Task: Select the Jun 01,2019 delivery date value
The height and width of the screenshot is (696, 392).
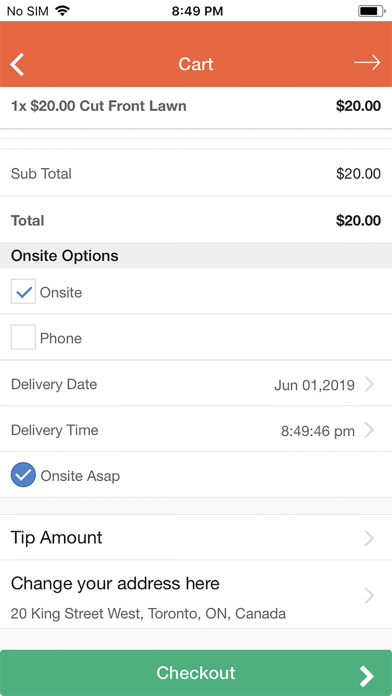Action: pyautogui.click(x=314, y=385)
